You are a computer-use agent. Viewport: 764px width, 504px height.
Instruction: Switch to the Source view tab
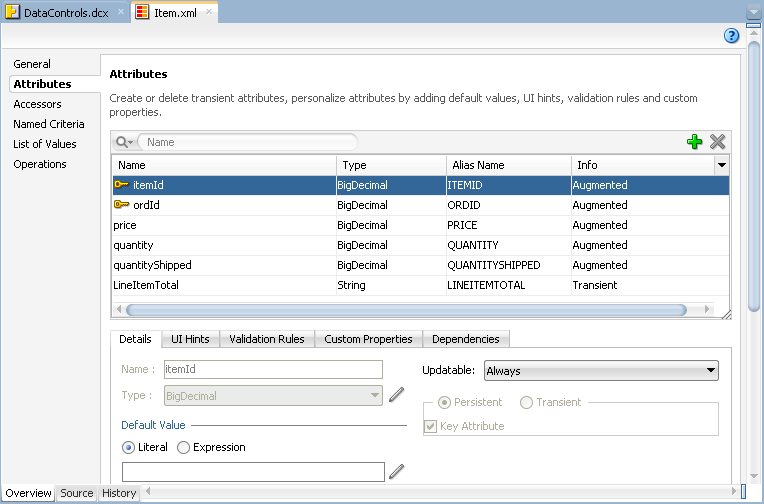click(x=76, y=493)
